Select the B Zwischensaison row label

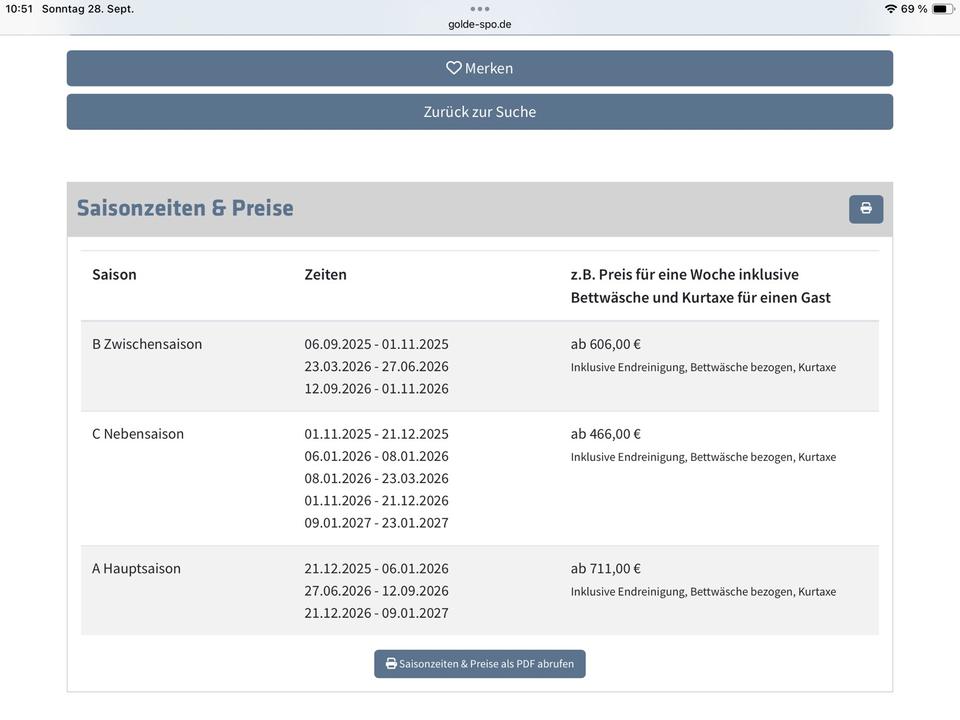(147, 344)
